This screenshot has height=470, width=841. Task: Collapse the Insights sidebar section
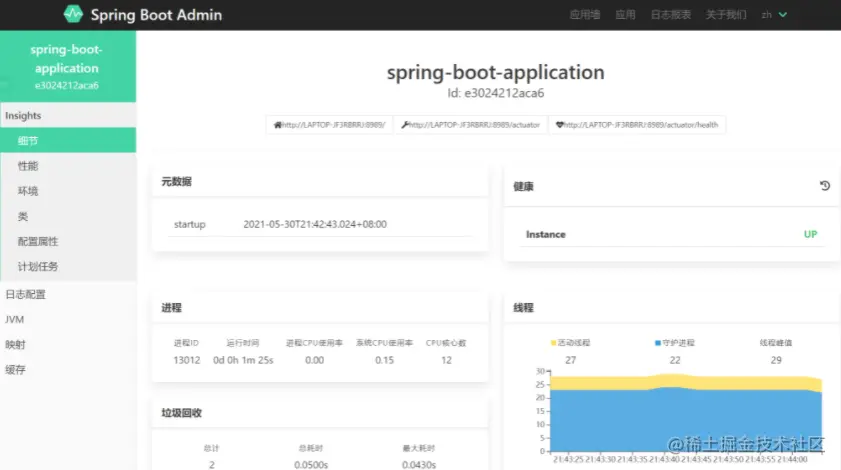click(68, 115)
